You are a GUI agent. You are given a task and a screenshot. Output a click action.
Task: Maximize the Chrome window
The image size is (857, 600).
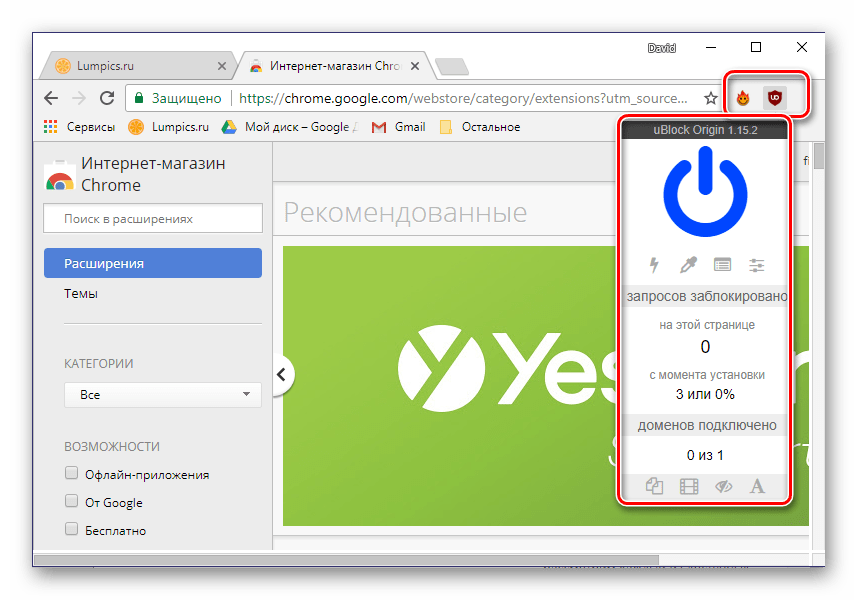756,48
